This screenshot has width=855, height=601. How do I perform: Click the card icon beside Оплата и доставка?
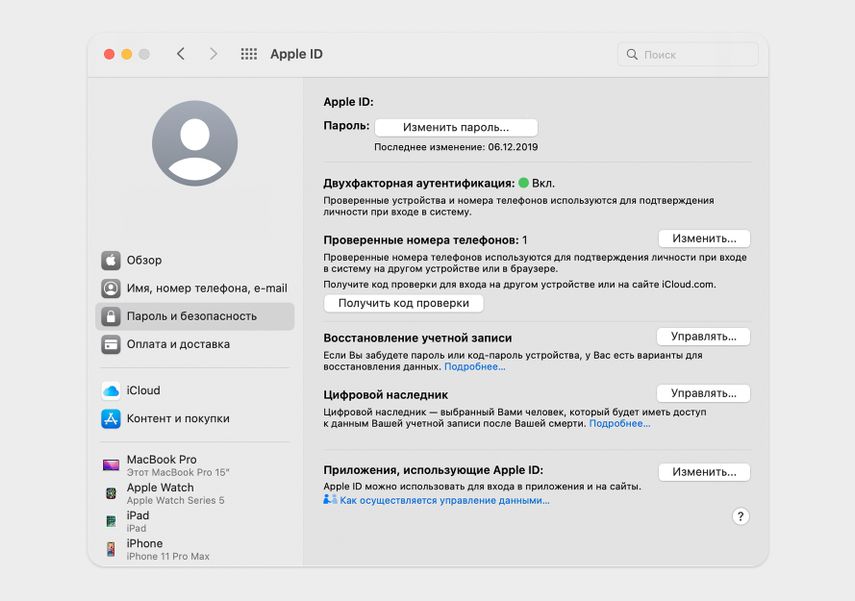point(111,344)
